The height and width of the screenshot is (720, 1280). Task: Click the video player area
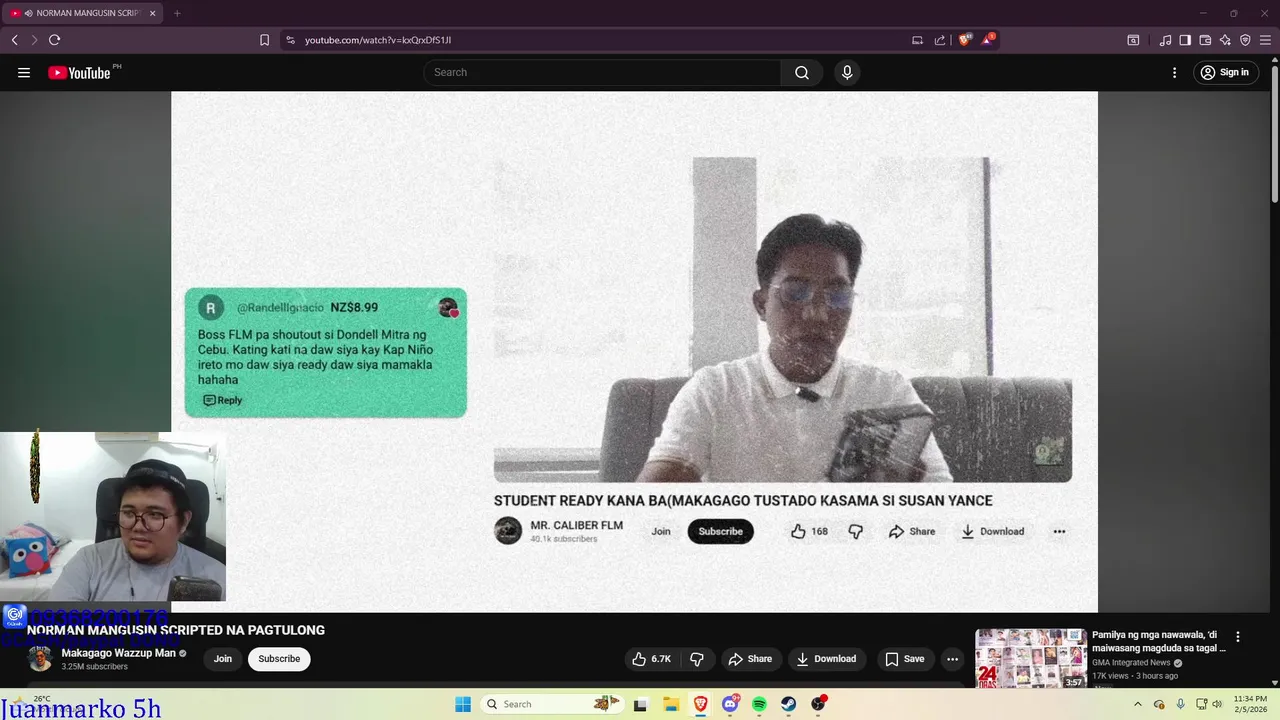click(634, 352)
